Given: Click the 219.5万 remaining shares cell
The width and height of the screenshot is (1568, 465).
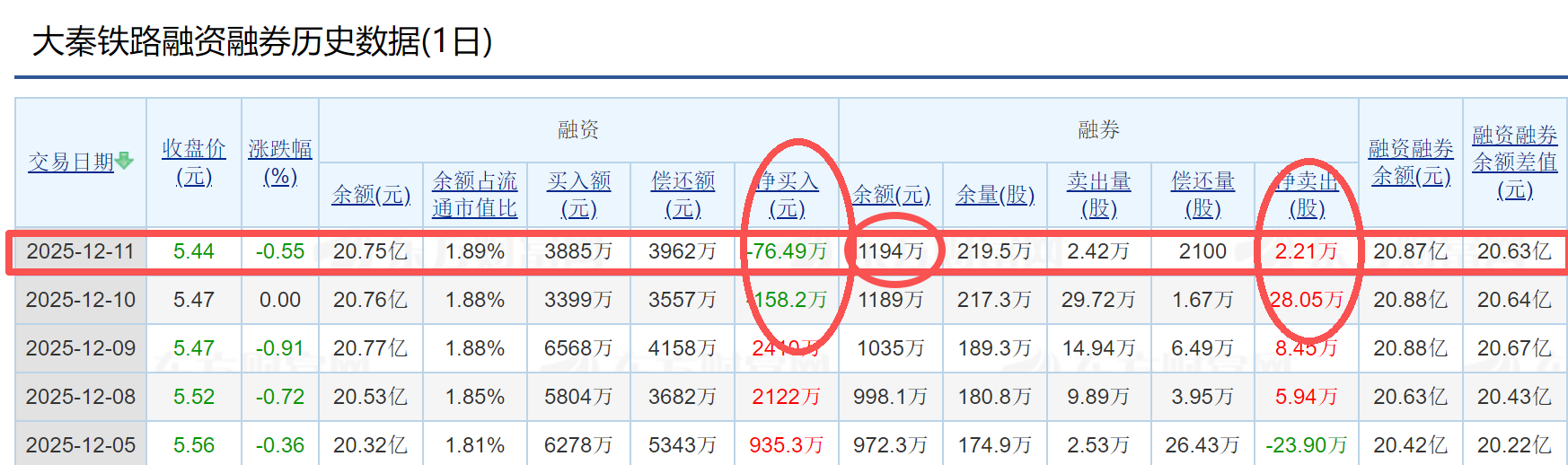Looking at the screenshot, I should point(995,251).
